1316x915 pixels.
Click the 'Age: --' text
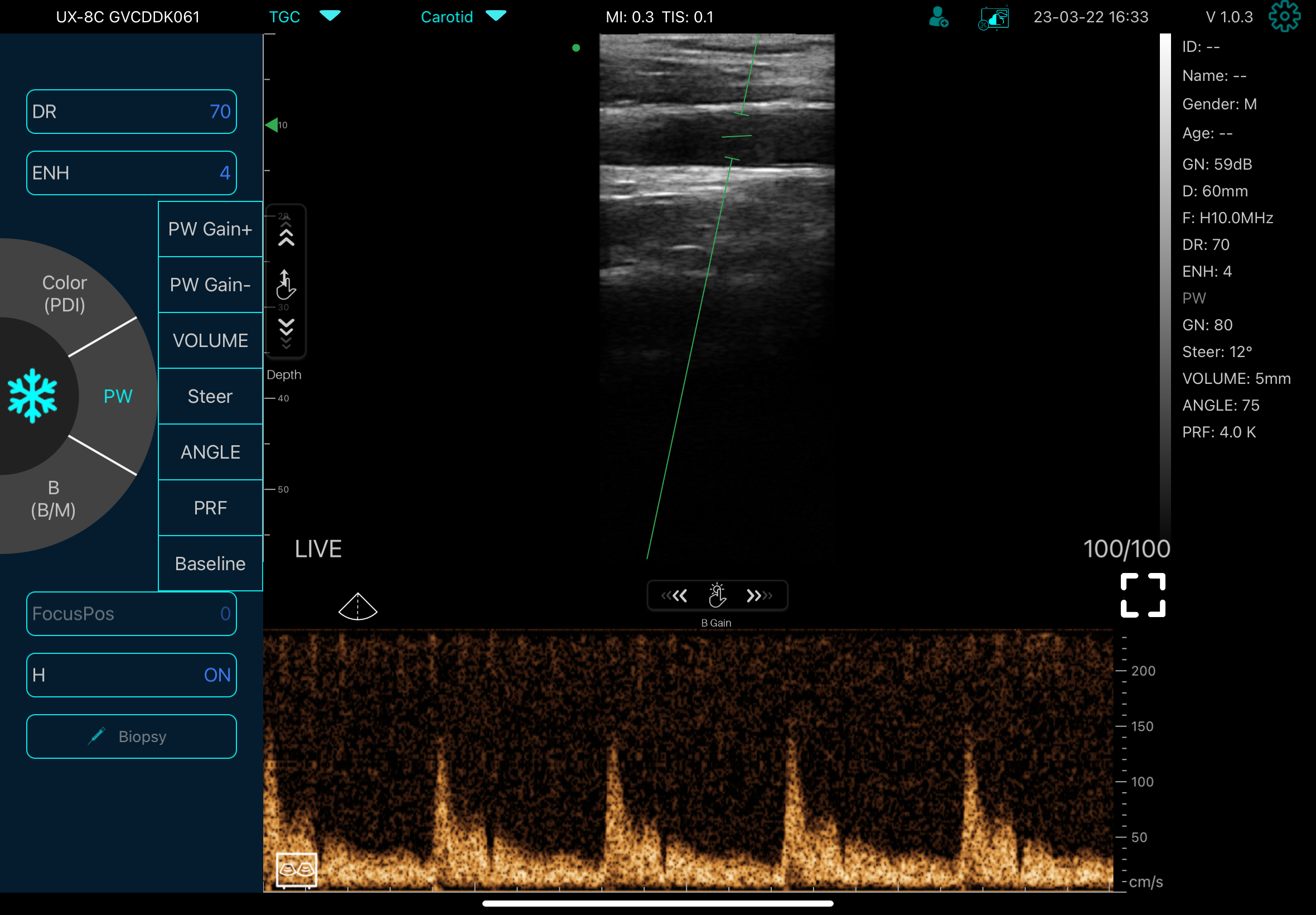[1207, 133]
